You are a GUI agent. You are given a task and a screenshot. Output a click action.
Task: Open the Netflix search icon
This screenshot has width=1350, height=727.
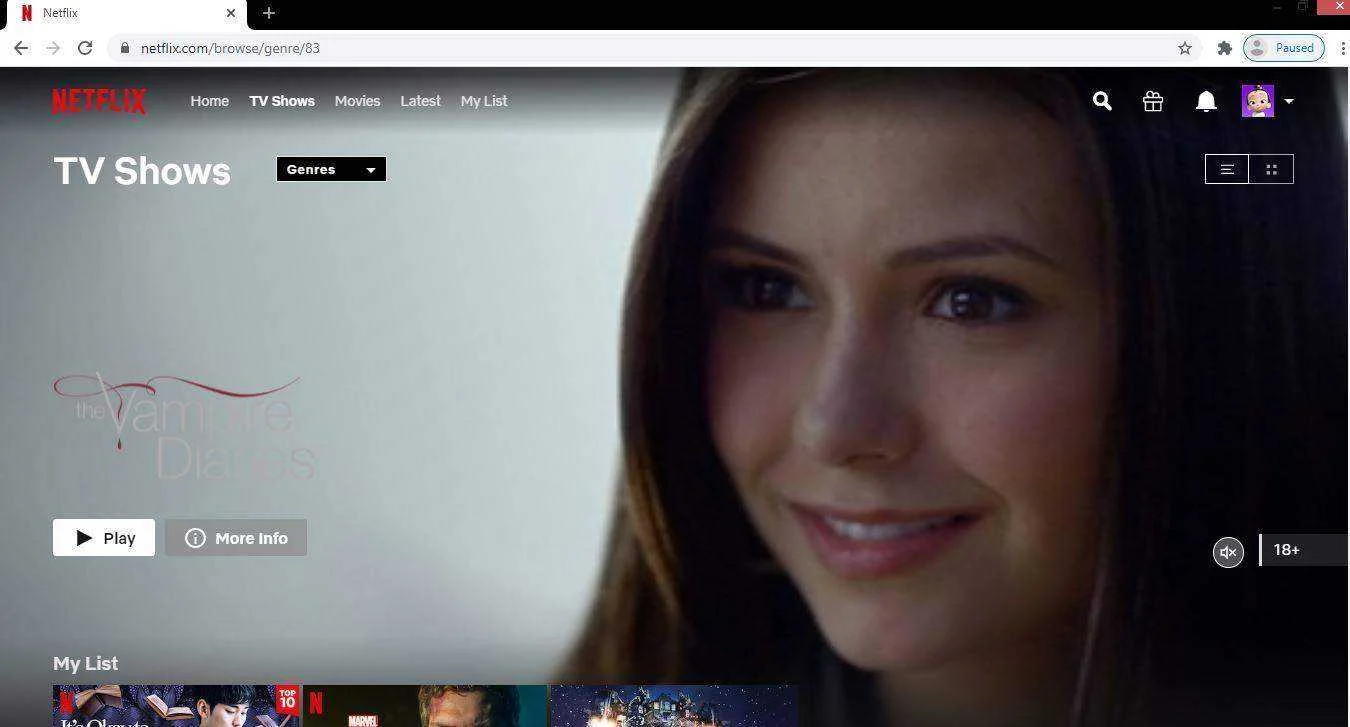click(x=1102, y=101)
